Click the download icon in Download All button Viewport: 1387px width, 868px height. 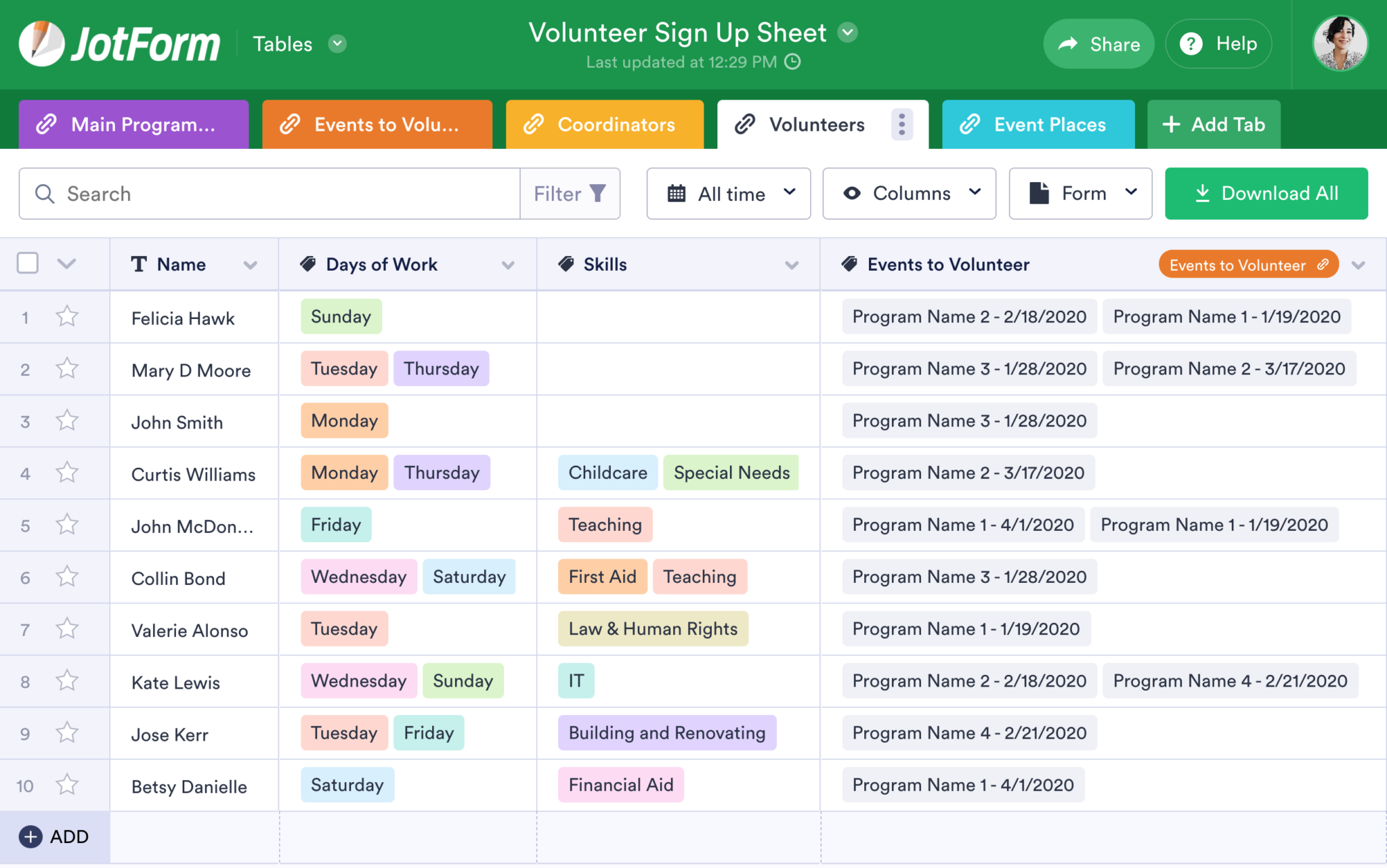tap(1203, 193)
